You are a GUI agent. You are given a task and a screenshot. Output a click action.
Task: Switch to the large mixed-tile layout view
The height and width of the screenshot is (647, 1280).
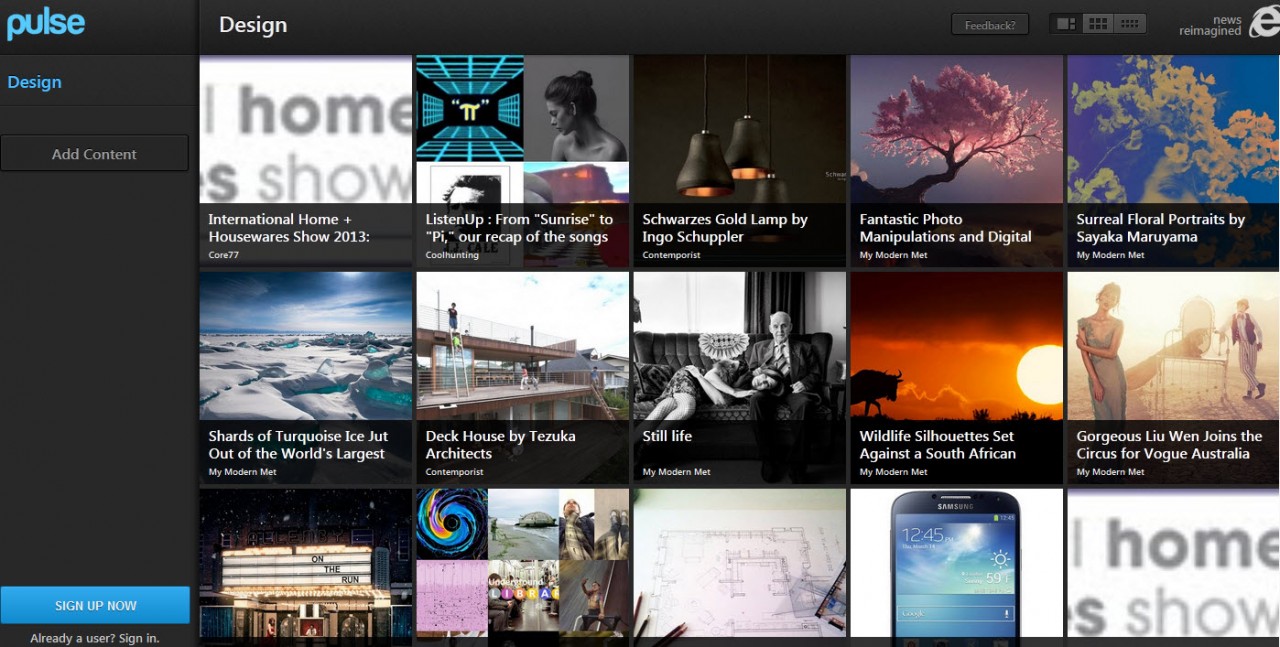[1066, 24]
